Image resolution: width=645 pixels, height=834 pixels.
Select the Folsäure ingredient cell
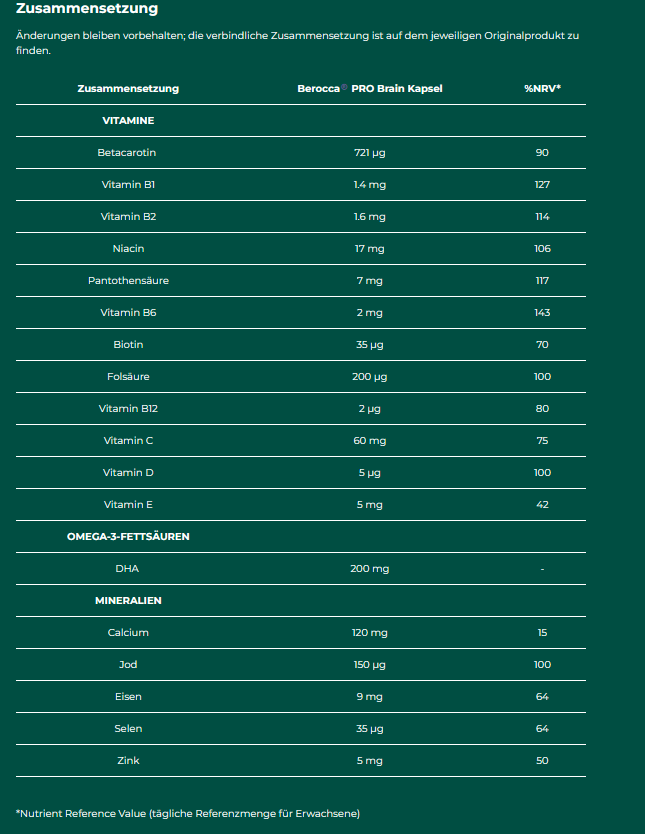click(128, 377)
